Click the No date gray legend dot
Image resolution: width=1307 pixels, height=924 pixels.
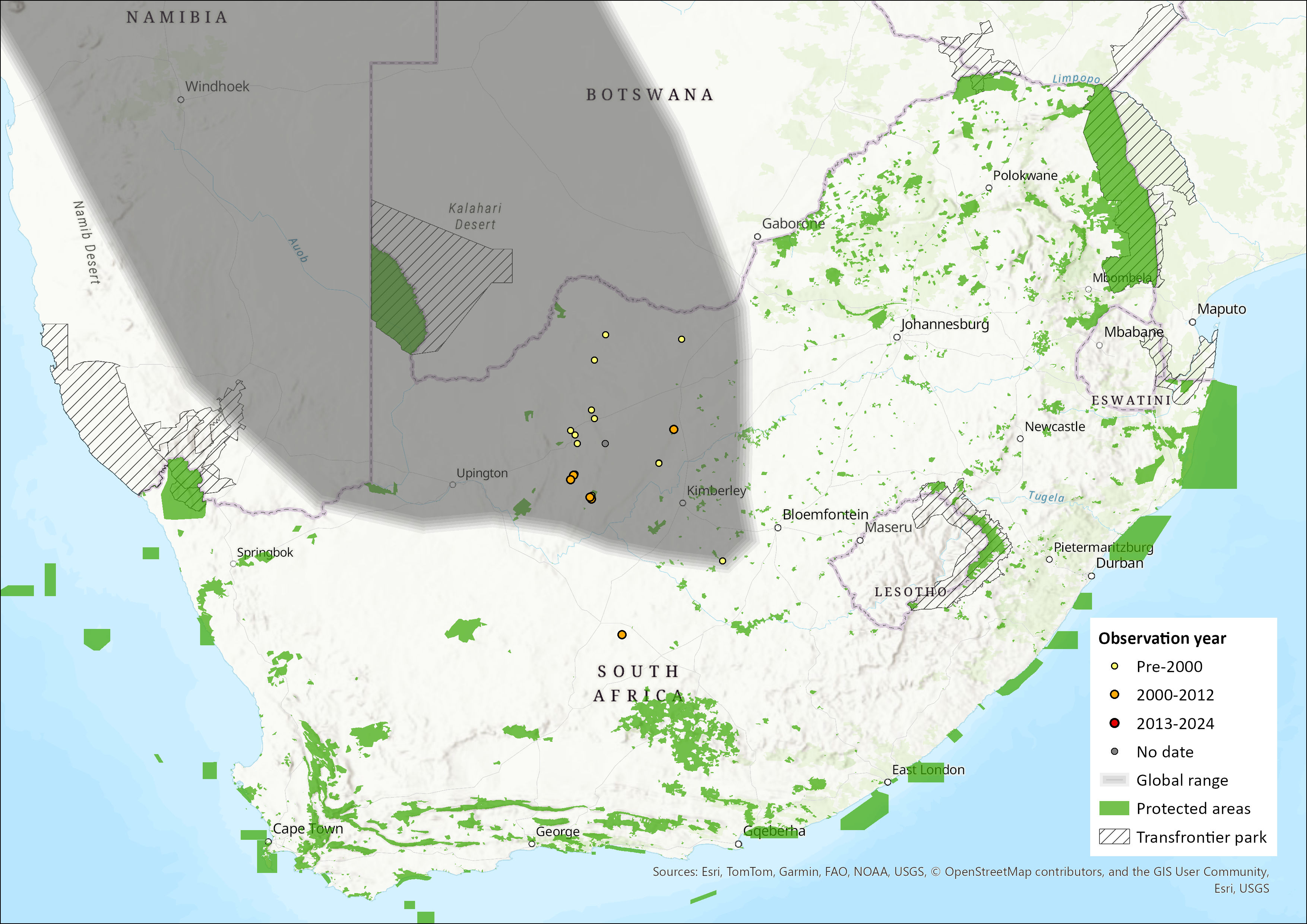coord(1115,751)
